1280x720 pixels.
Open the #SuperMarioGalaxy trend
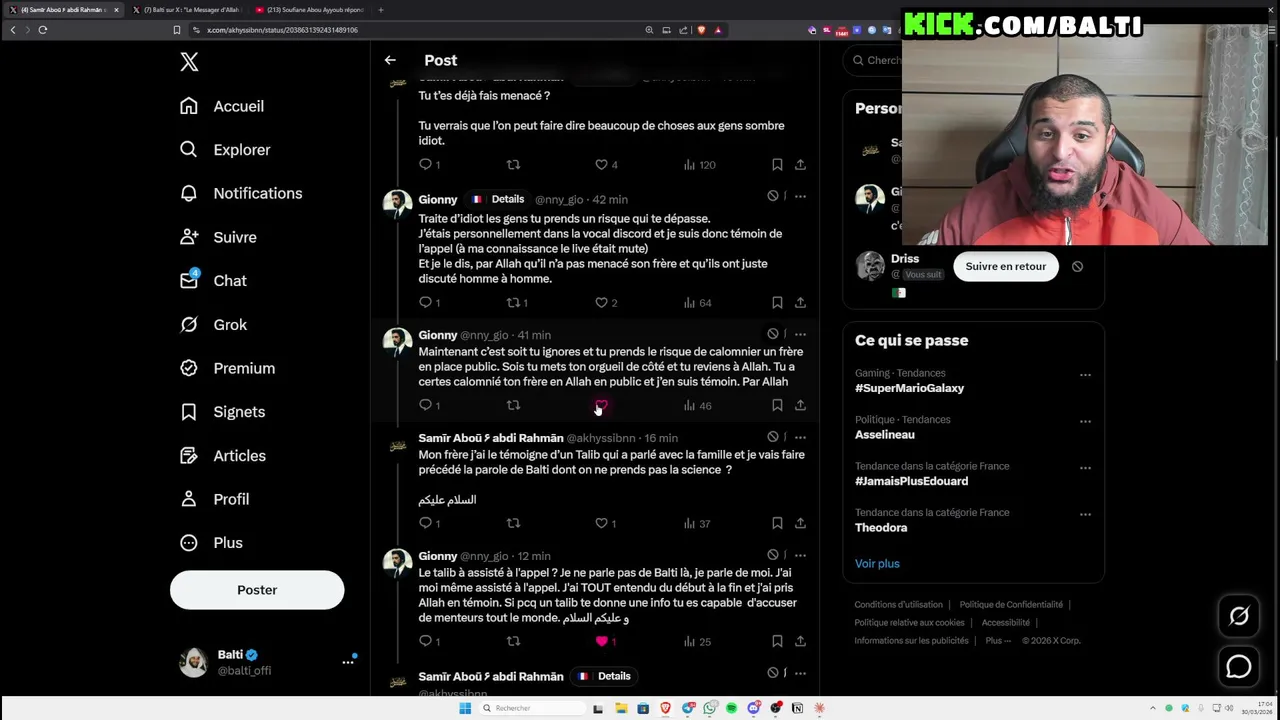pyautogui.click(x=909, y=388)
